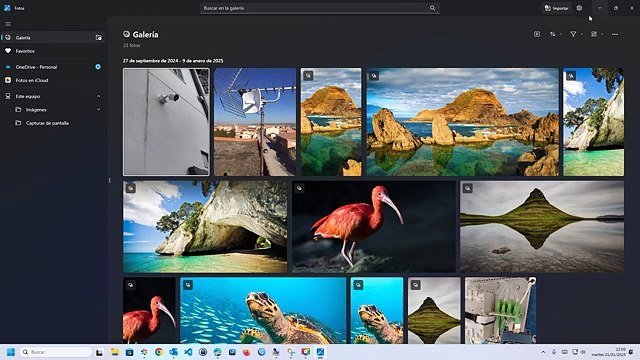Open Photos settings gear
Image resolution: width=640 pixels, height=360 pixels.
point(579,8)
